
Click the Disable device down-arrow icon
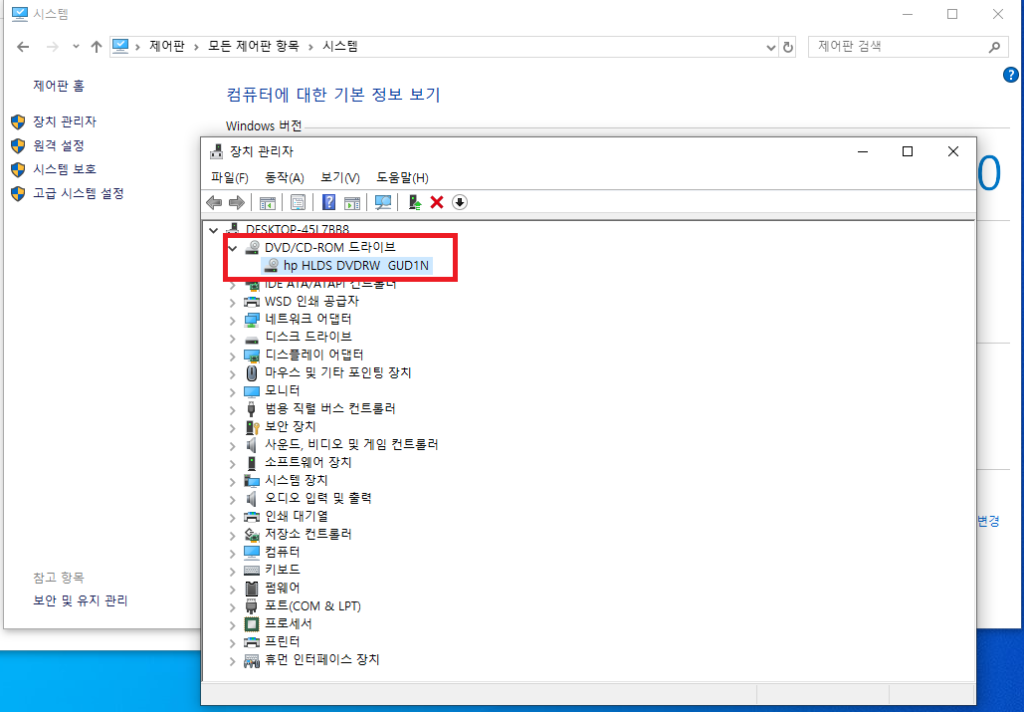click(x=459, y=202)
